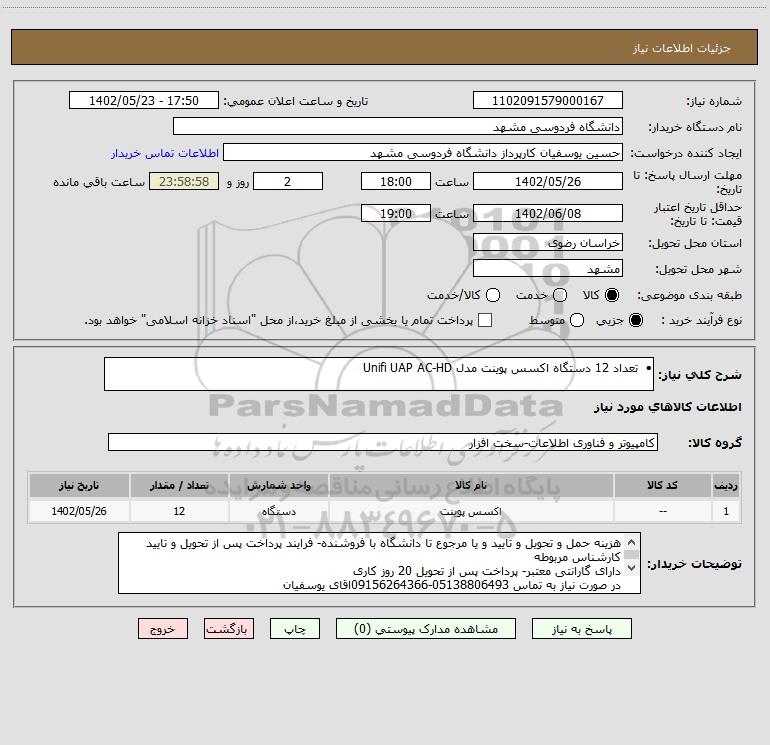
Task: Click the کد کالا column header
Action: (x=662, y=486)
